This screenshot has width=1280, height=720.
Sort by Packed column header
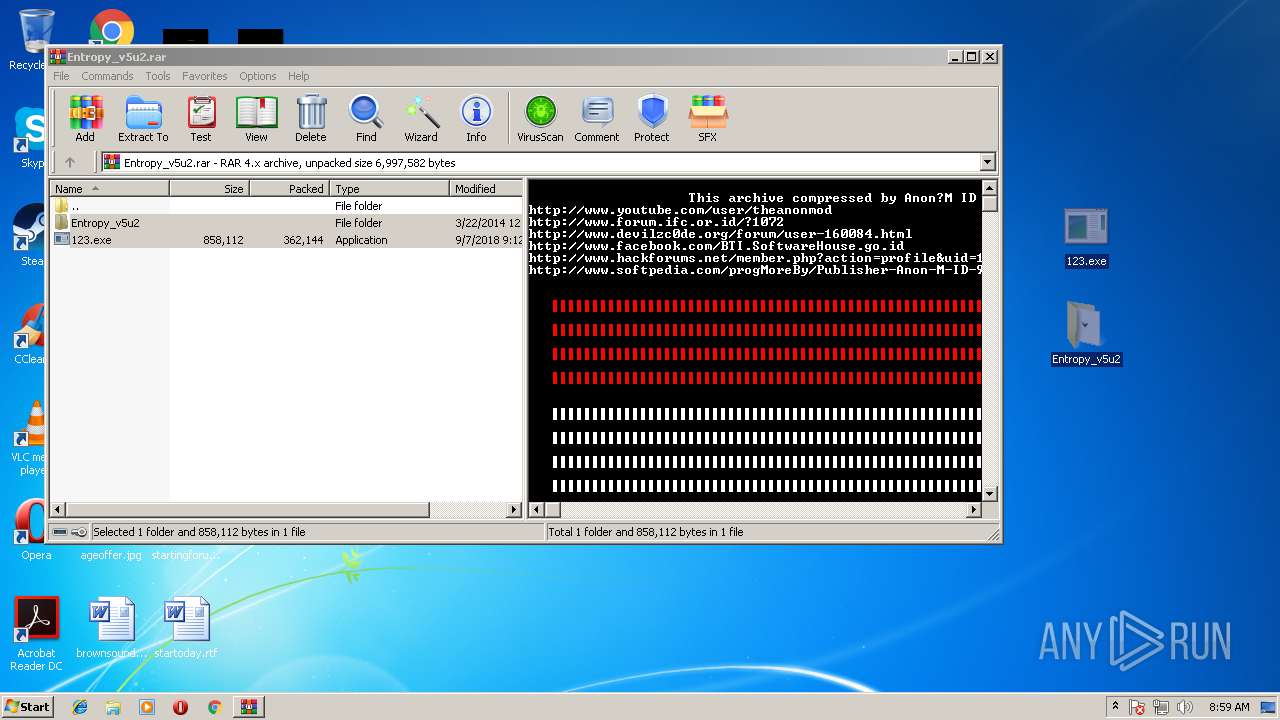pyautogui.click(x=290, y=188)
